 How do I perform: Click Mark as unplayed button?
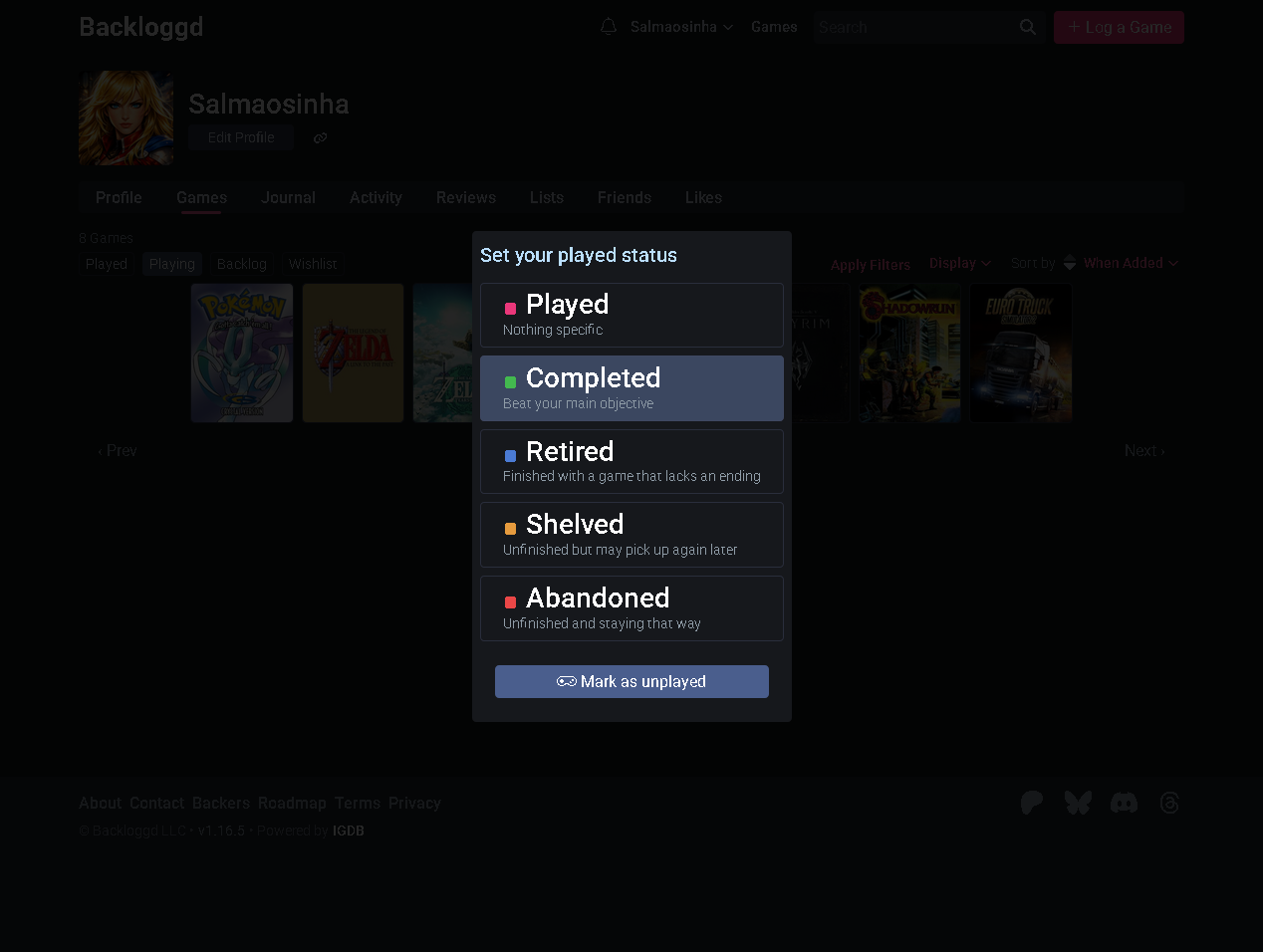click(631, 681)
